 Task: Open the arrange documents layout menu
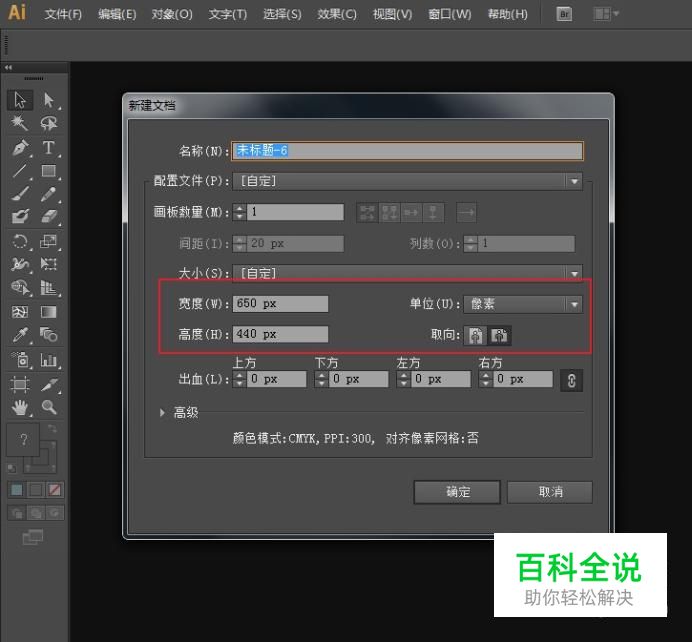point(606,14)
